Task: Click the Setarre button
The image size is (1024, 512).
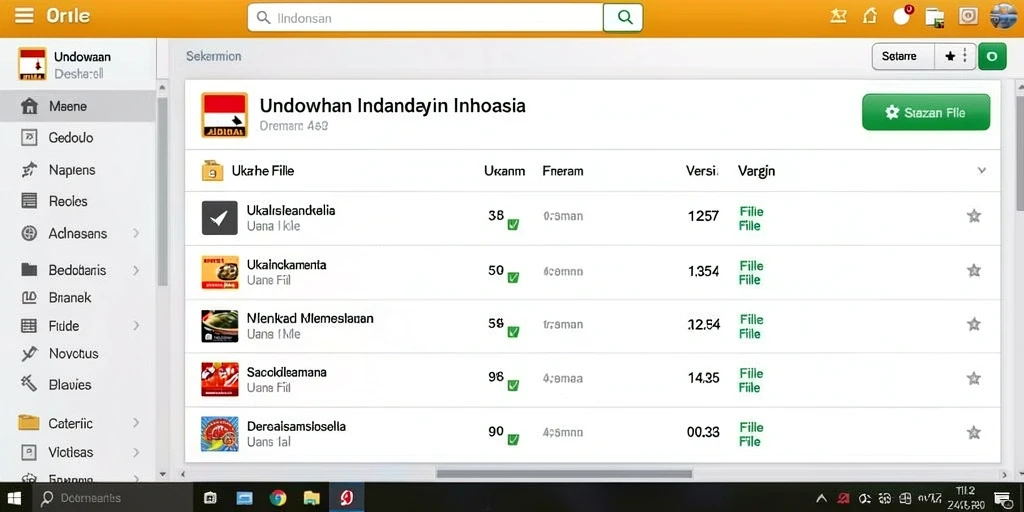Action: [903, 57]
